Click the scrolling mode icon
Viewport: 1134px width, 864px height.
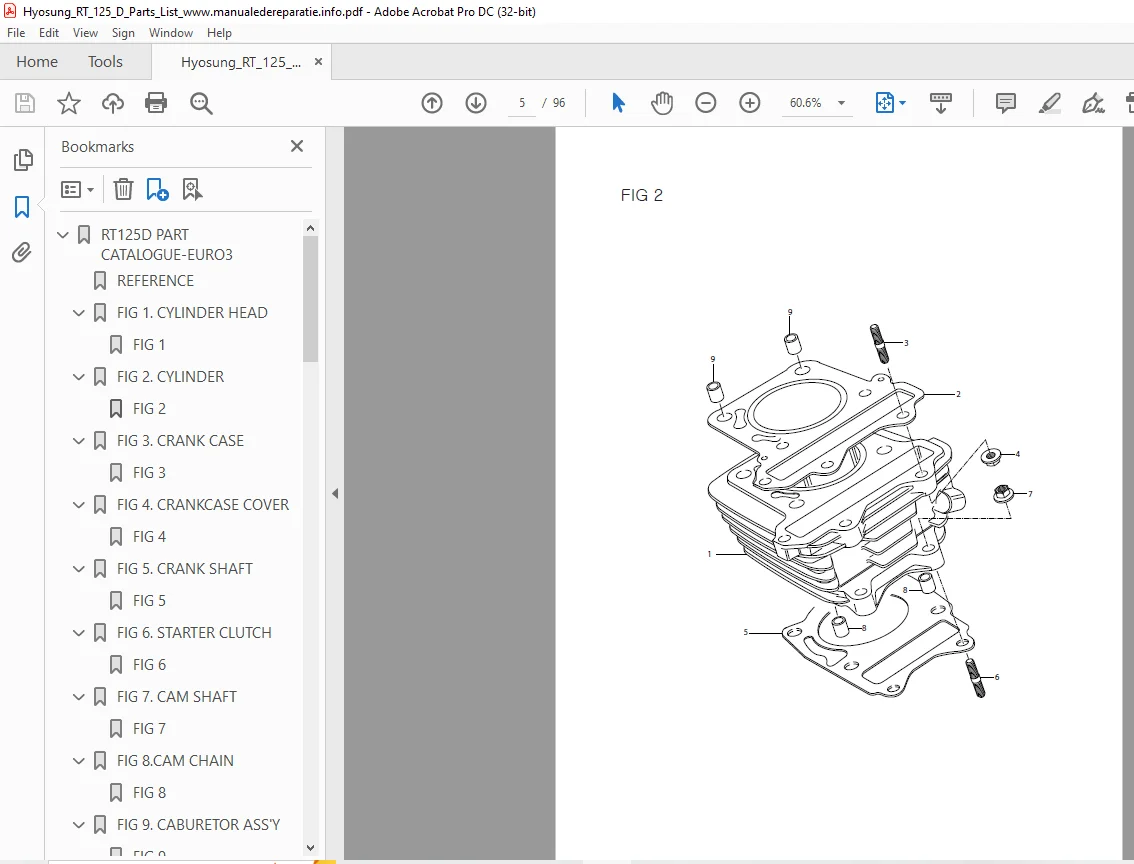[940, 103]
